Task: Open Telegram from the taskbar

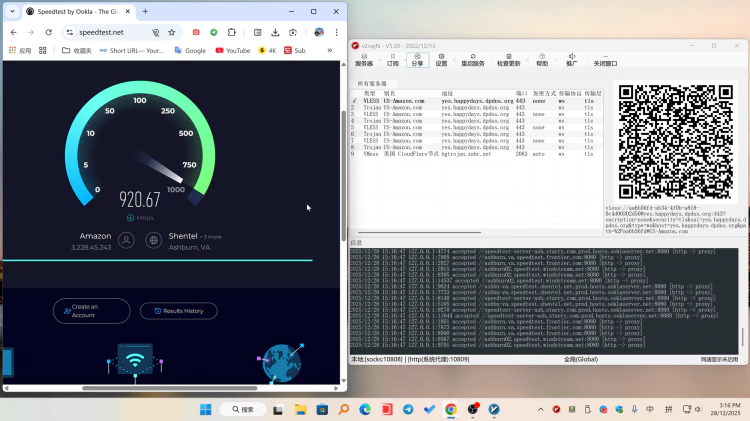Action: [x=408, y=410]
